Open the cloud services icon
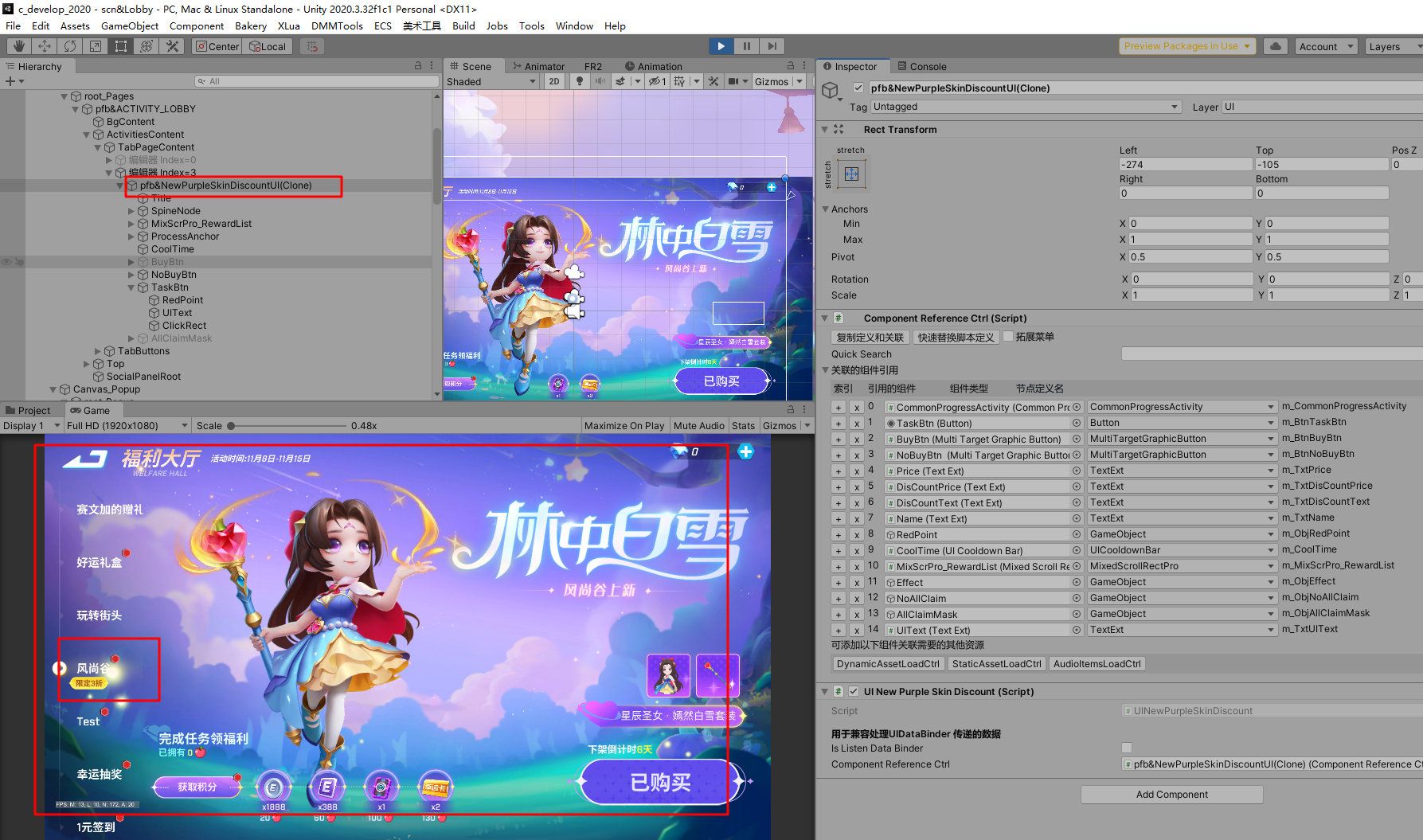The width and height of the screenshot is (1423, 840). (x=1275, y=46)
